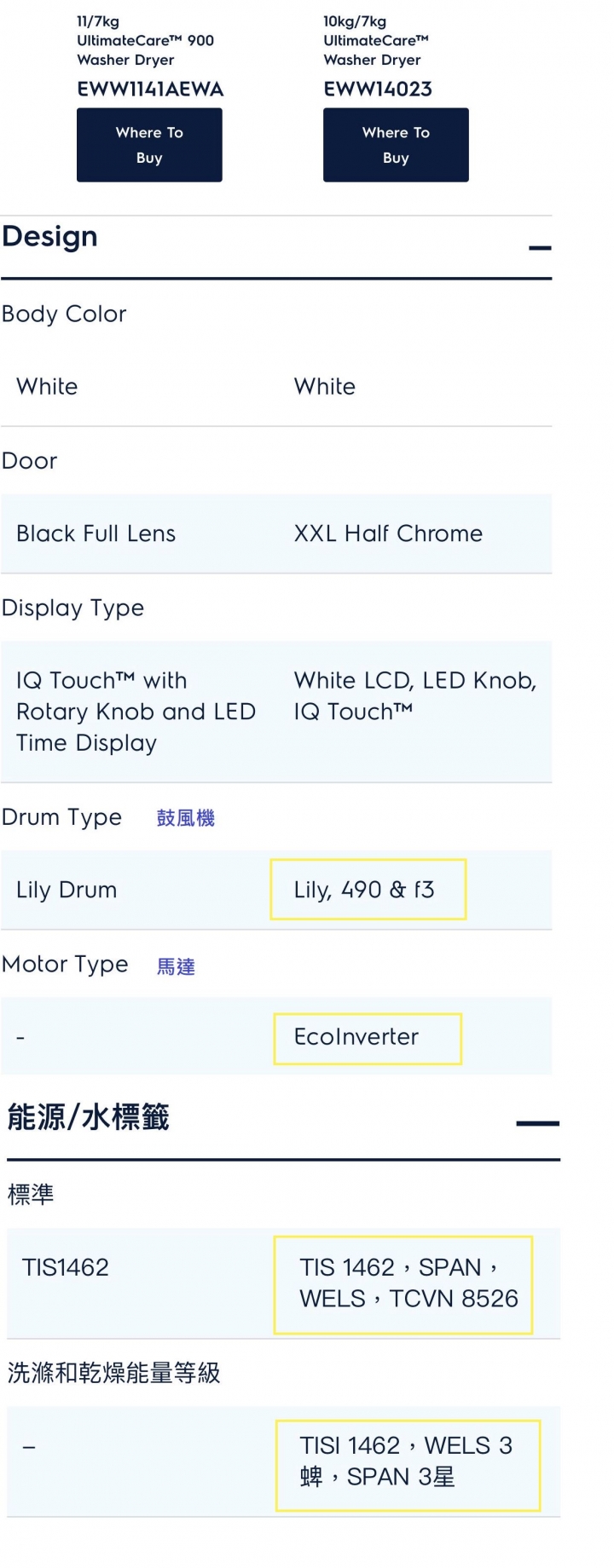Click the highlighted EcoInverter cell
614x1568 pixels.
[x=368, y=1038]
